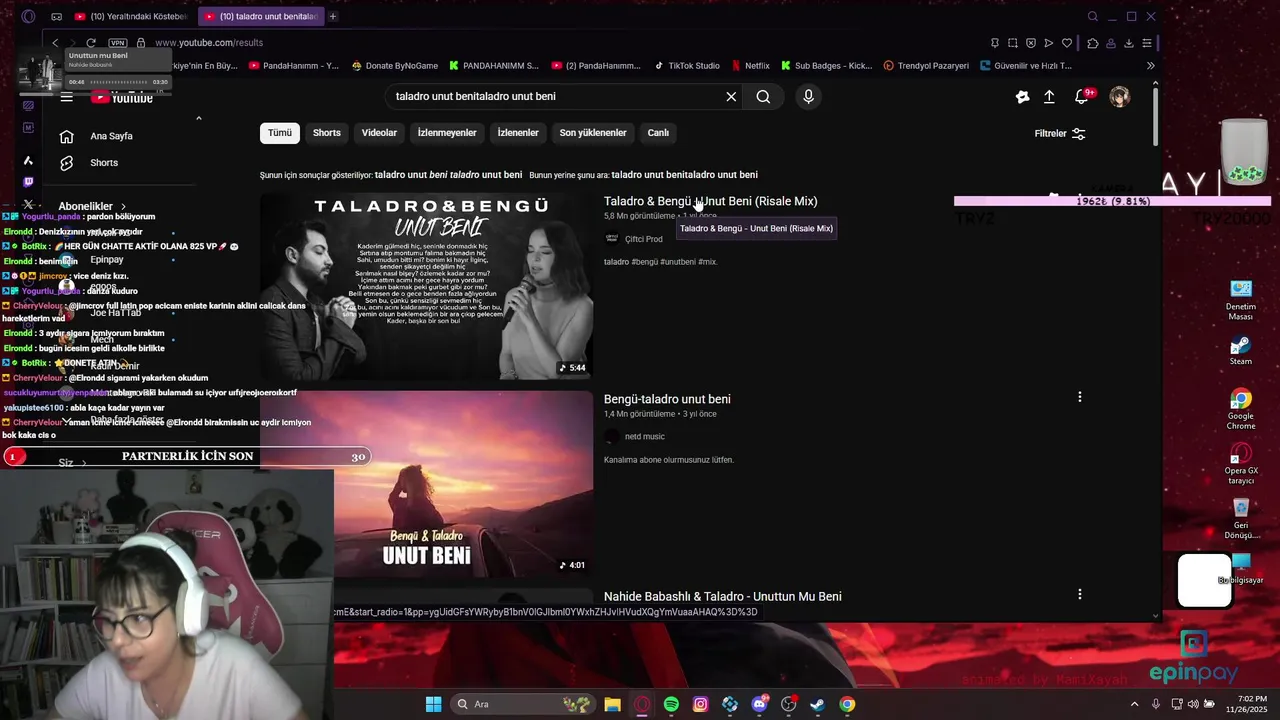The height and width of the screenshot is (720, 1280).
Task: Bookmark page with the heart icon
Action: click(1067, 43)
